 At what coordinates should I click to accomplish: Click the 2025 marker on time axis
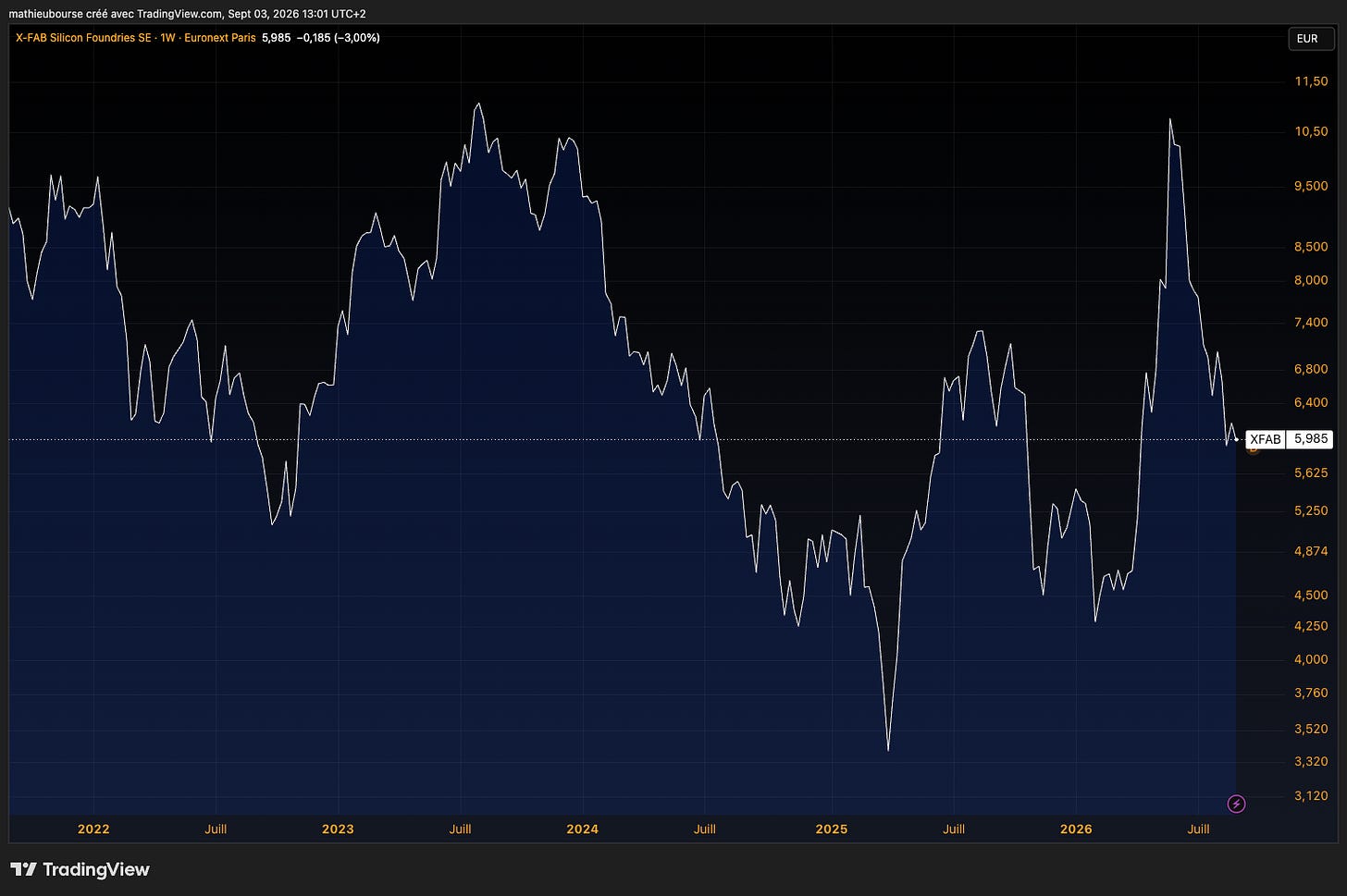831,828
